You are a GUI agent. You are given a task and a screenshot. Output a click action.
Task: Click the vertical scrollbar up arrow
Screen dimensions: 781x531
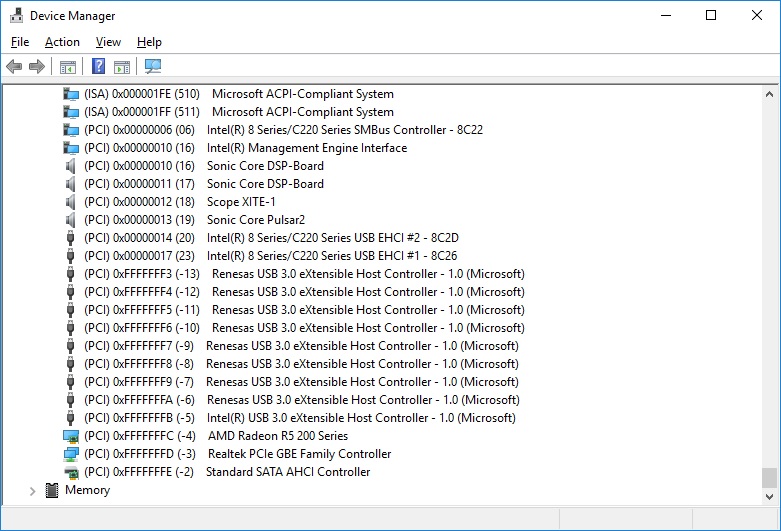[x=769, y=94]
